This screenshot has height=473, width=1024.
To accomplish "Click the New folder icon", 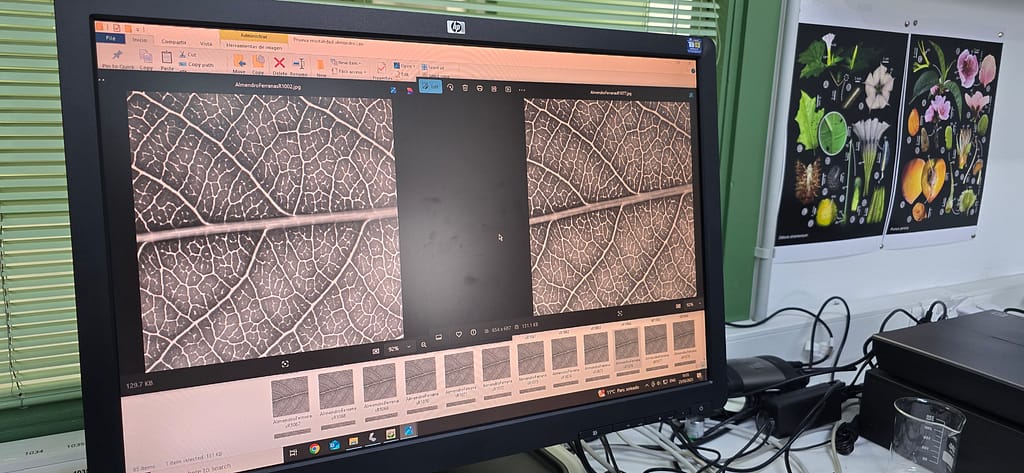I will (x=320, y=65).
